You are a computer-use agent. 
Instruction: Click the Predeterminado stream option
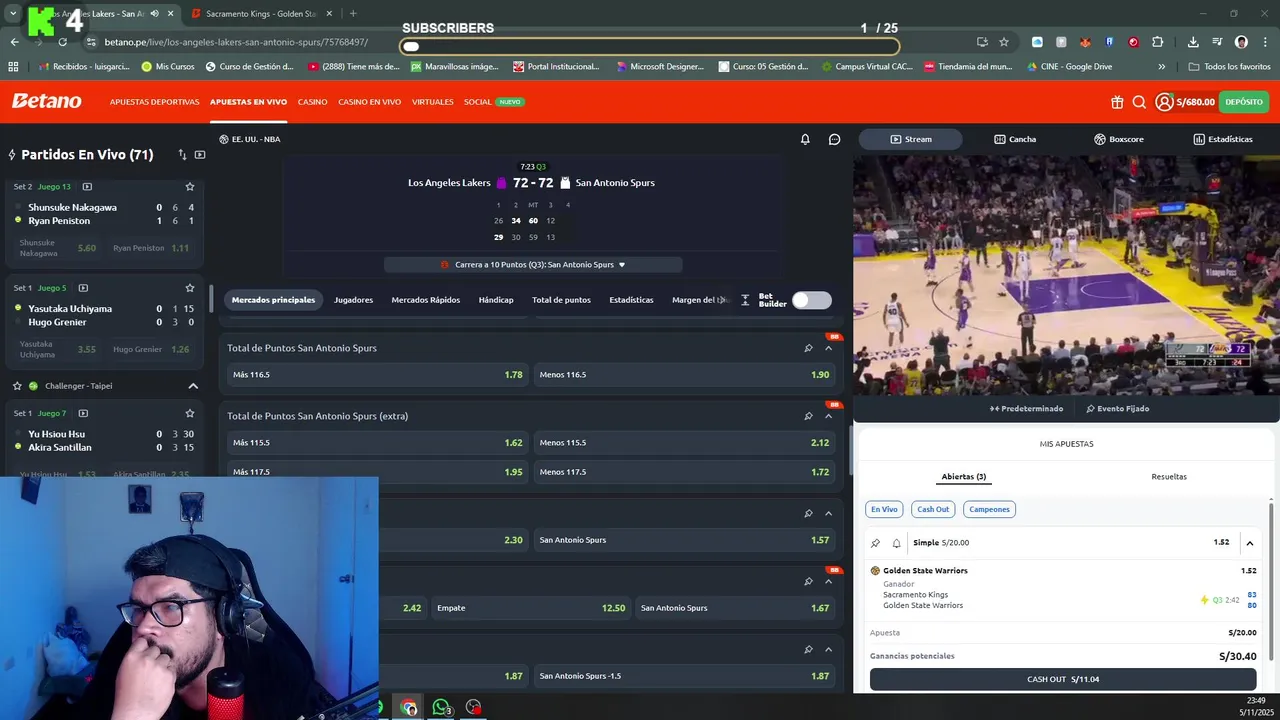click(x=1027, y=409)
